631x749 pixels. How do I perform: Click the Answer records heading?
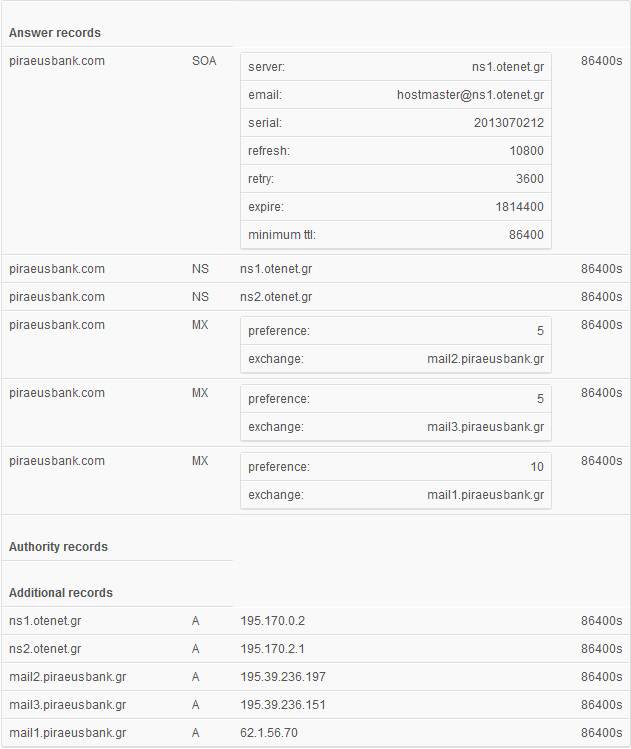(x=55, y=33)
